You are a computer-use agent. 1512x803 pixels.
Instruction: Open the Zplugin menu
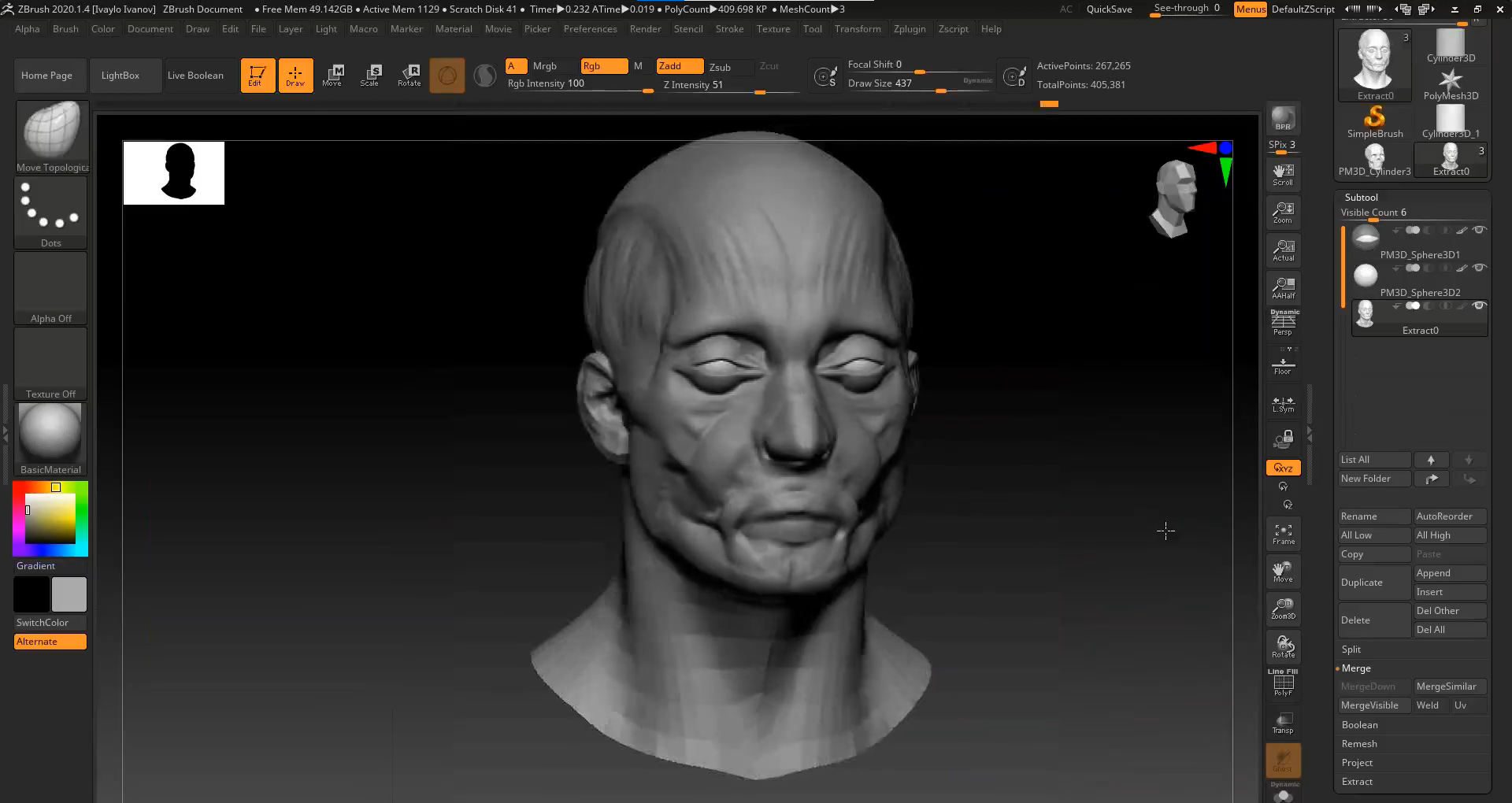[910, 29]
